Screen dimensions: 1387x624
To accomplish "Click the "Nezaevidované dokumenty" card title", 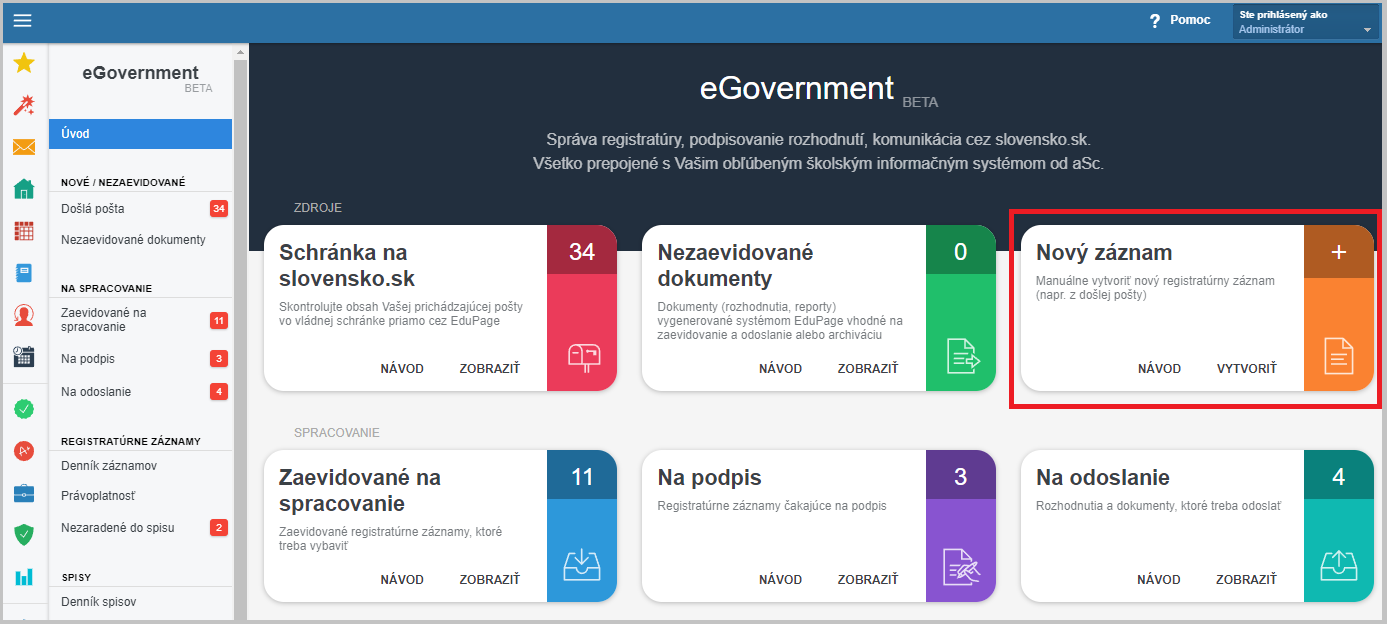I will [x=735, y=265].
